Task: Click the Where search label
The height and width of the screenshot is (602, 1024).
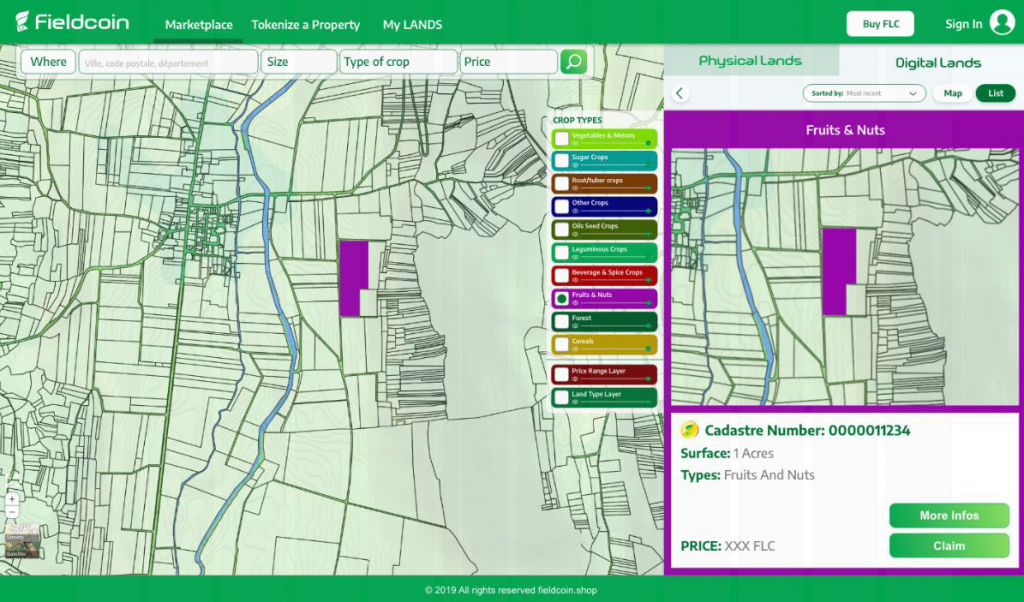Action: (x=48, y=61)
